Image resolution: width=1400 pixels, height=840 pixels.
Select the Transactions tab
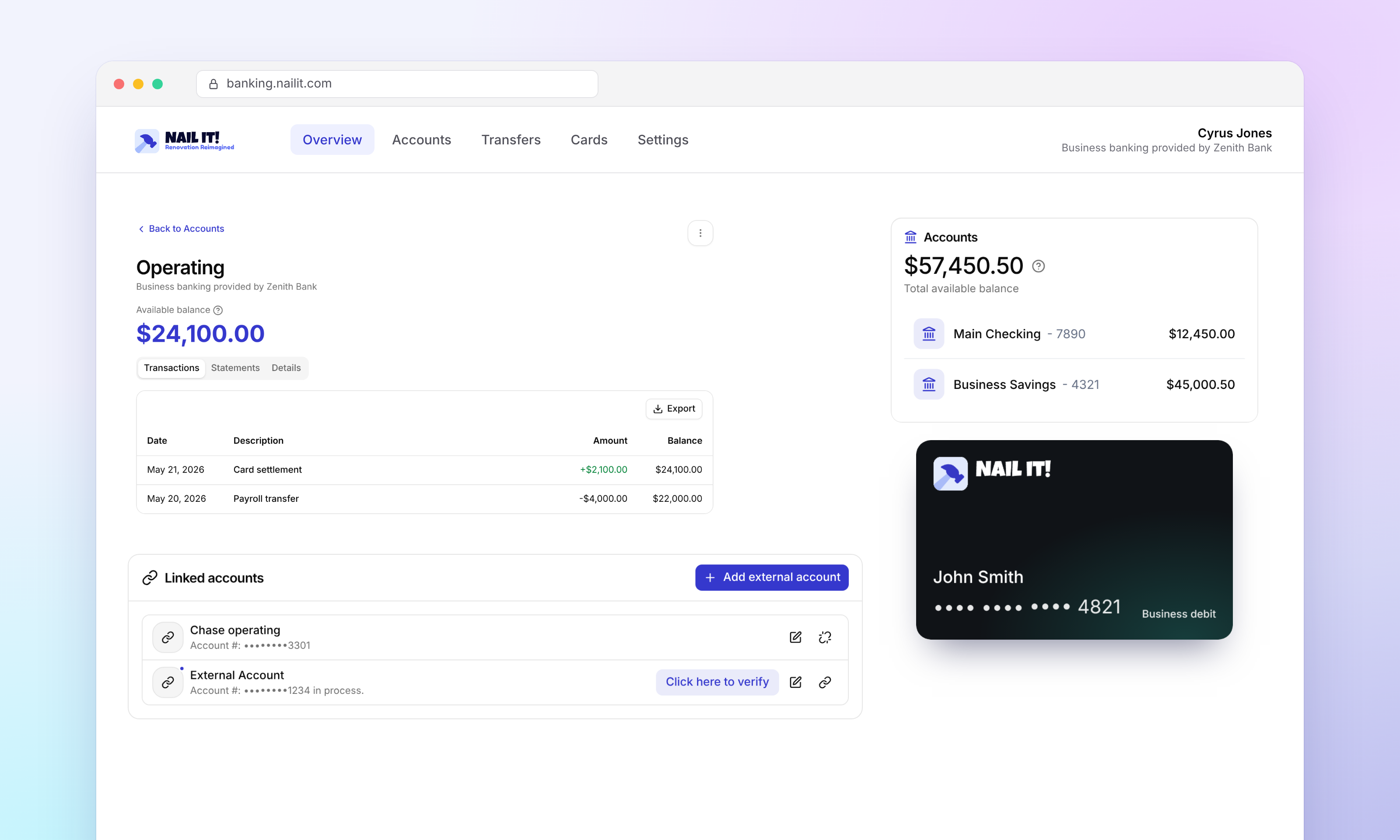[x=171, y=368]
